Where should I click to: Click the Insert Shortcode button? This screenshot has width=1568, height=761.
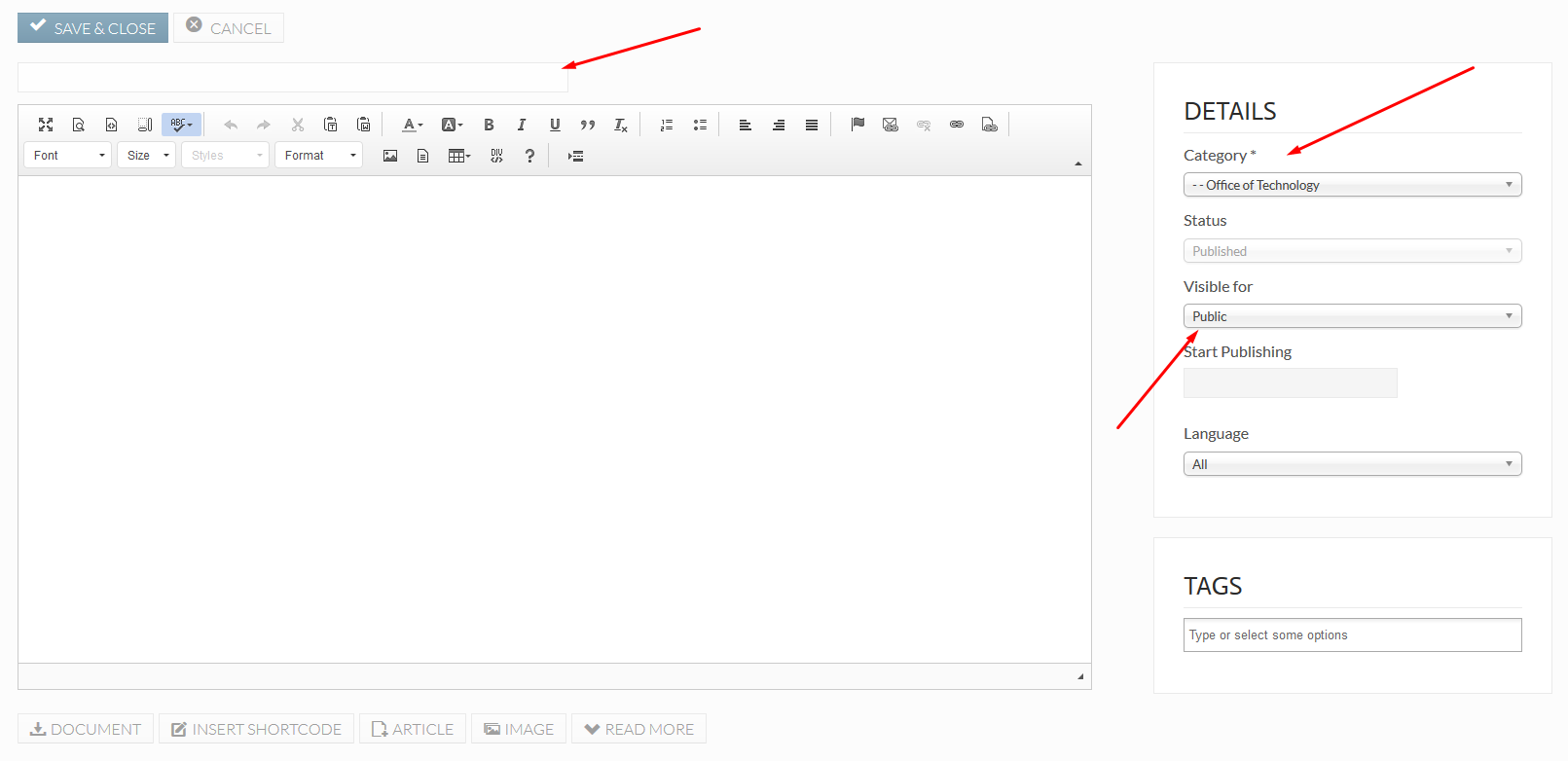tap(256, 729)
